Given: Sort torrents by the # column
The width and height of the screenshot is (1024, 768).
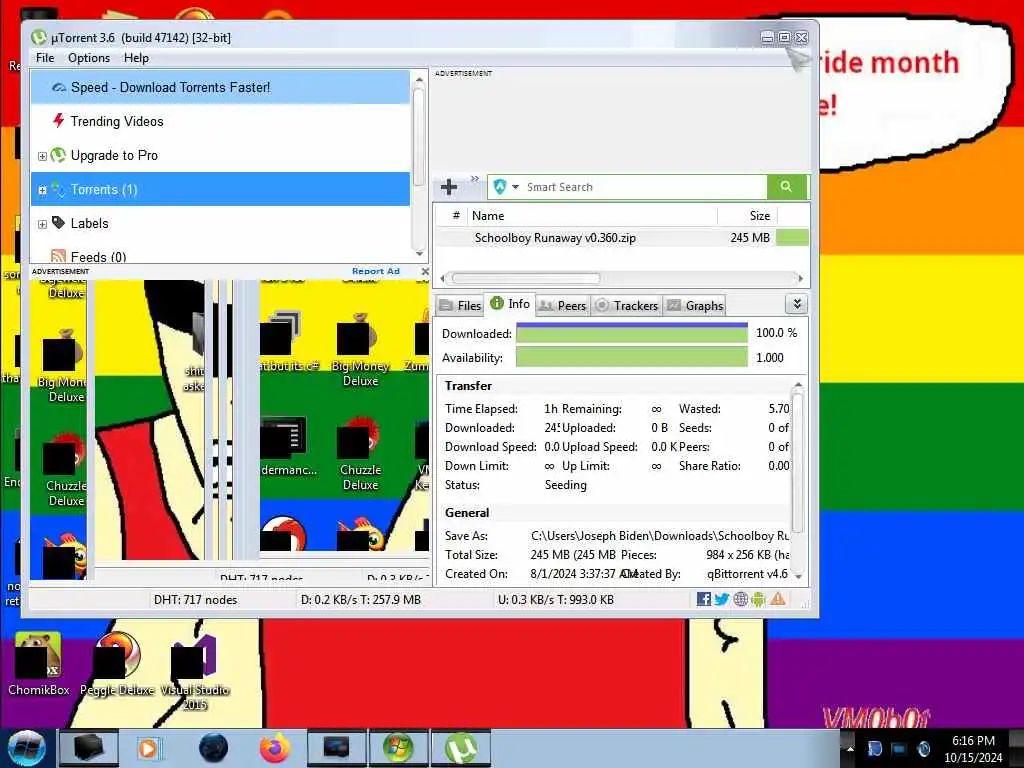Looking at the screenshot, I should tap(456, 216).
